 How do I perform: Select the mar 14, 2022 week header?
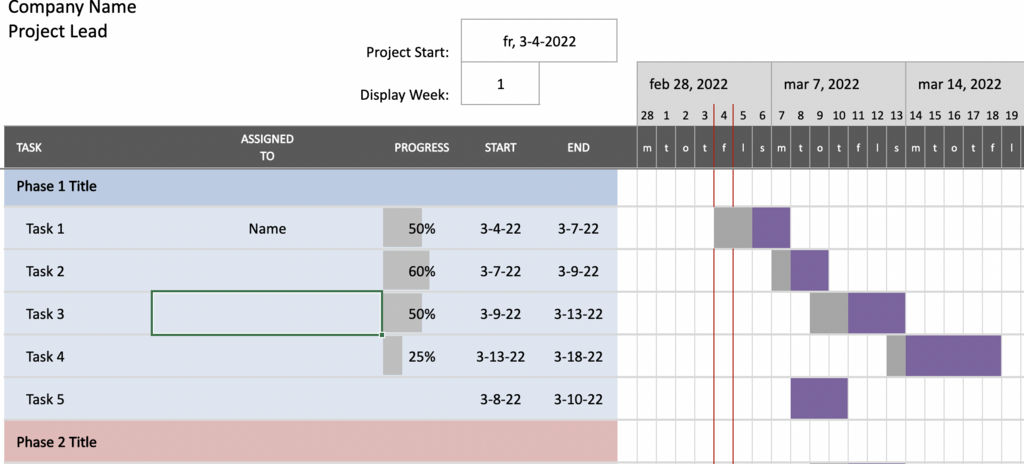(959, 85)
